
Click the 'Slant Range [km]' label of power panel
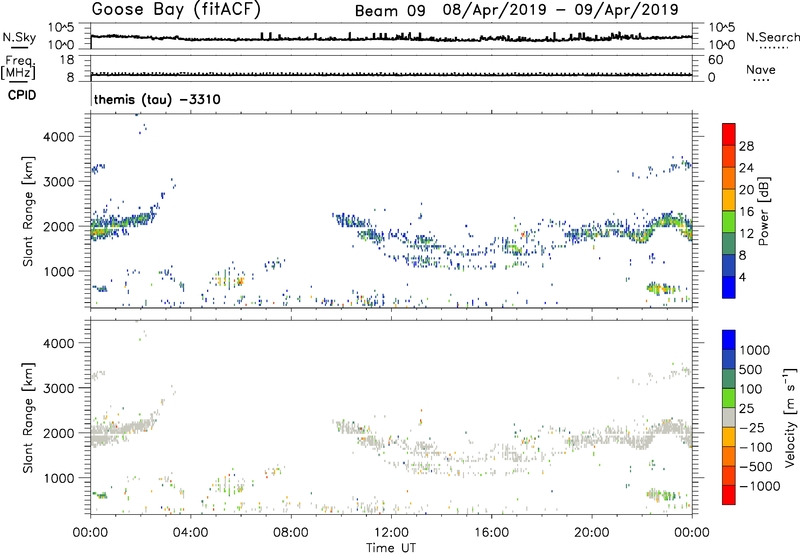[x=28, y=211]
